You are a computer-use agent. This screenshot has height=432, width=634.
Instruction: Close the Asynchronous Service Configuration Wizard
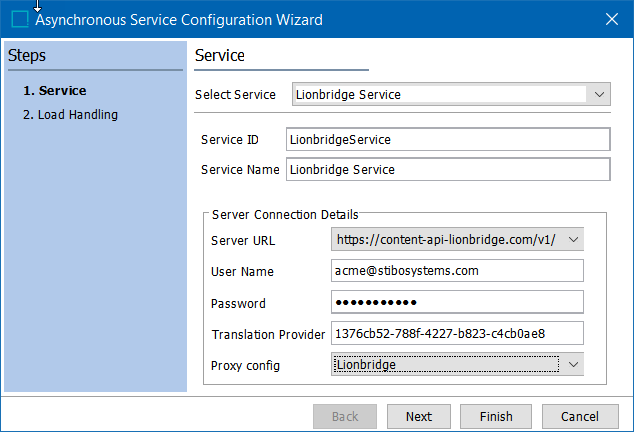pyautogui.click(x=611, y=19)
